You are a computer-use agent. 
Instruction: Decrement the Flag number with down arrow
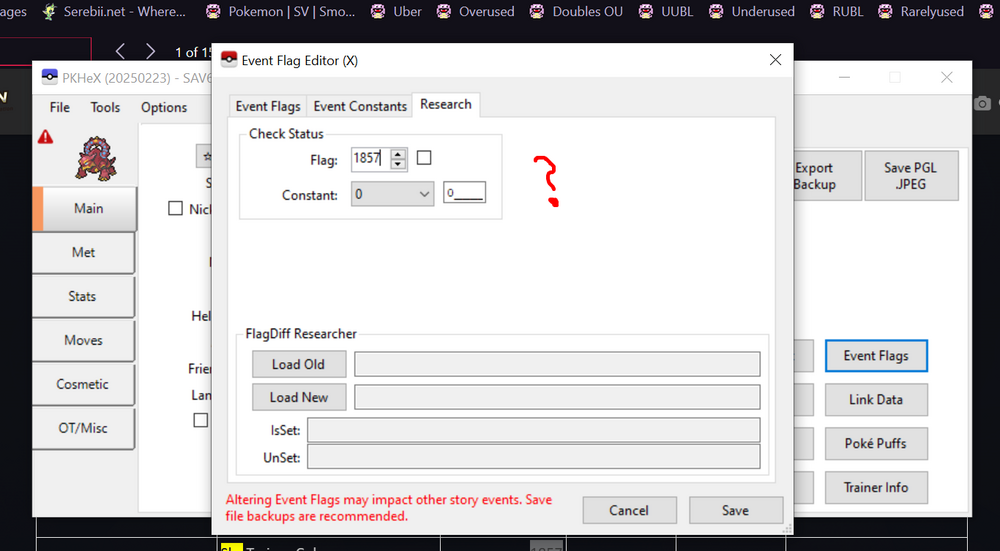coord(399,163)
